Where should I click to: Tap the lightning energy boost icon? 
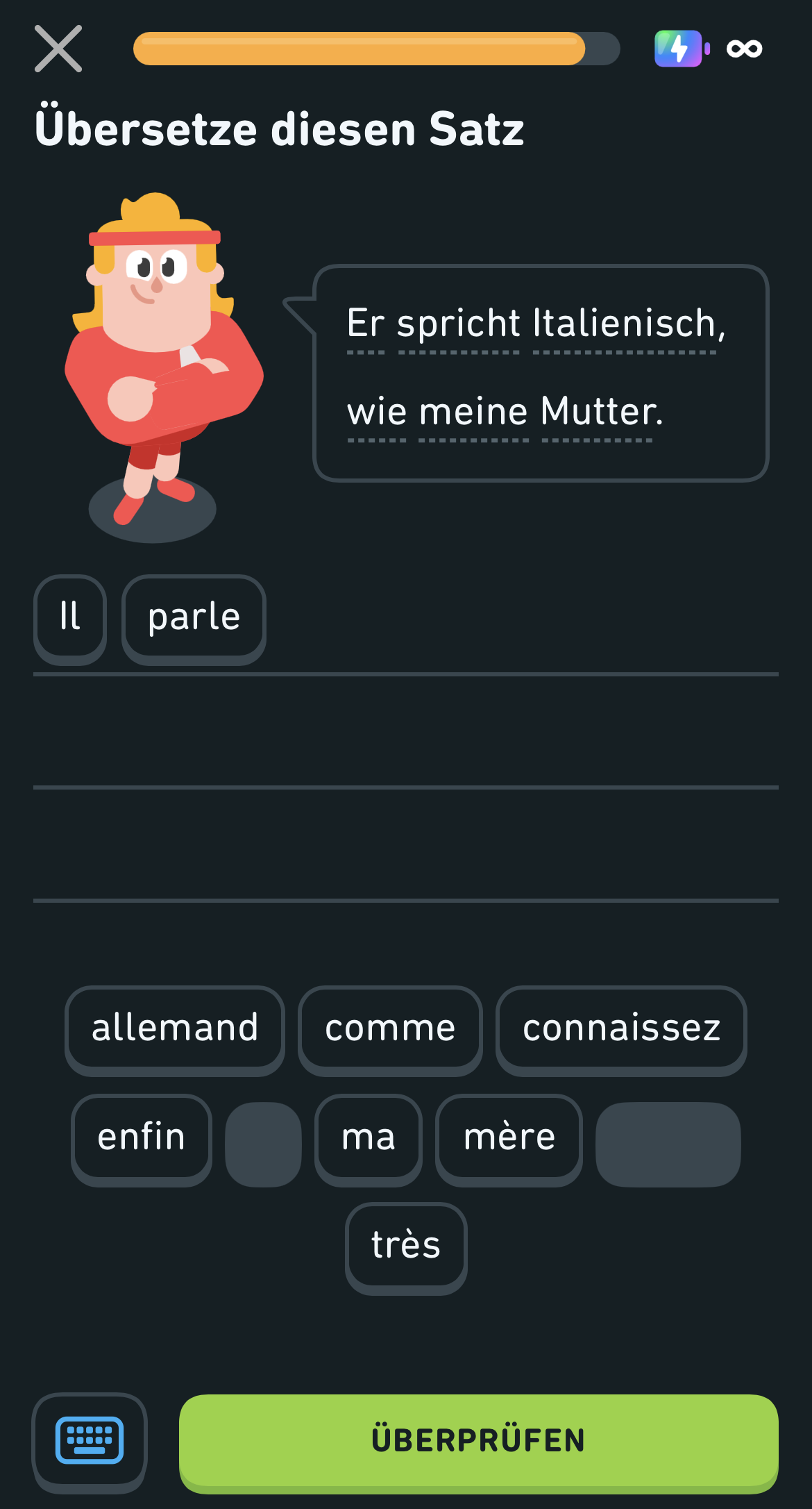click(x=679, y=49)
